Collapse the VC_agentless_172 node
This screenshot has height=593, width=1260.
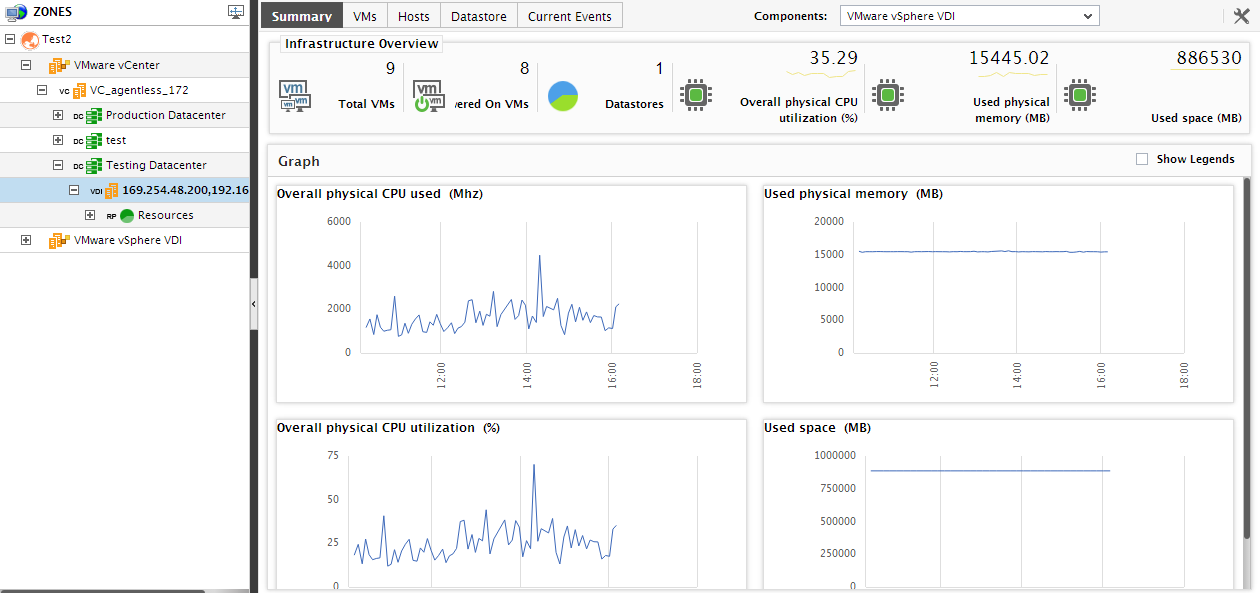42,90
